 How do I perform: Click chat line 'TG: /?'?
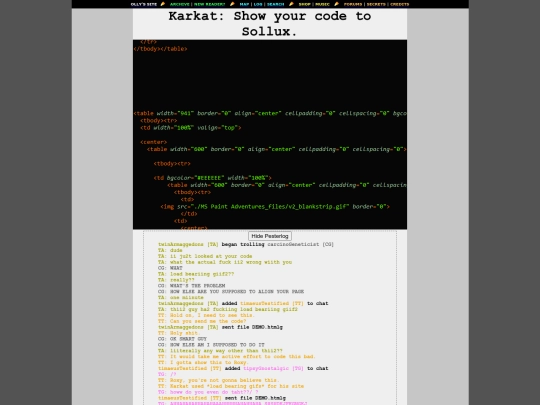(167, 374)
